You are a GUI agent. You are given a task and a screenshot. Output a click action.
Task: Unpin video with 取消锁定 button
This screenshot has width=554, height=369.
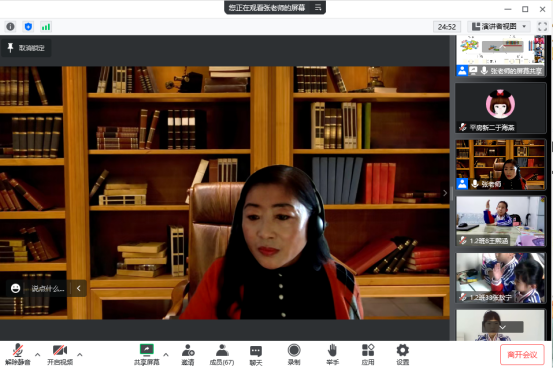tap(26, 48)
